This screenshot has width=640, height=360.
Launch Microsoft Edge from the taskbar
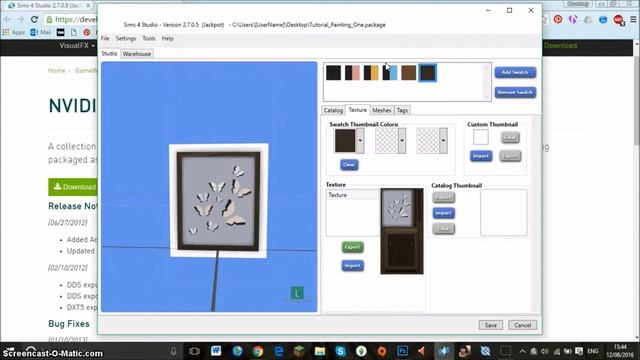pyautogui.click(x=279, y=351)
